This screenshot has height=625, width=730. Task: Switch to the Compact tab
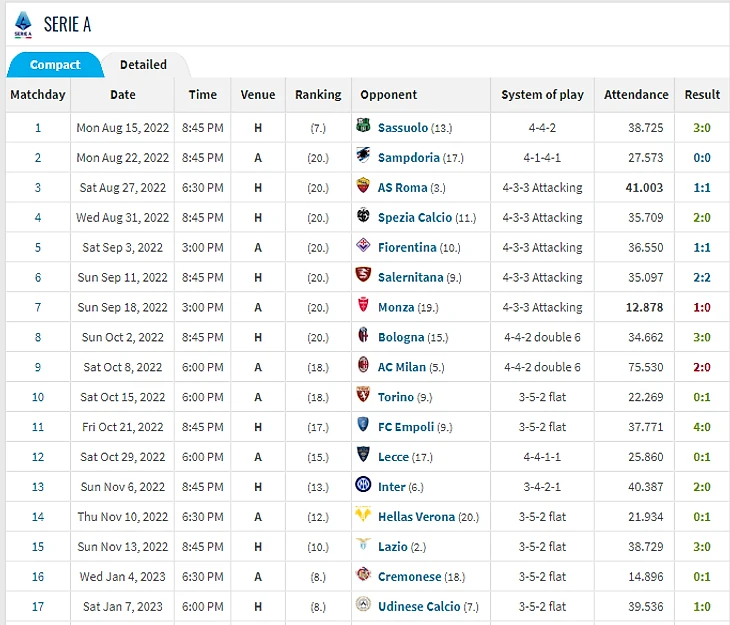click(x=55, y=65)
